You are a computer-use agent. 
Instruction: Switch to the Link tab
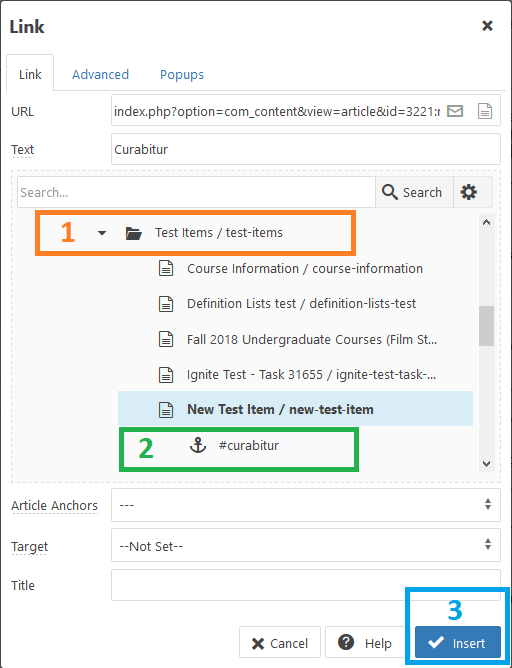point(30,74)
